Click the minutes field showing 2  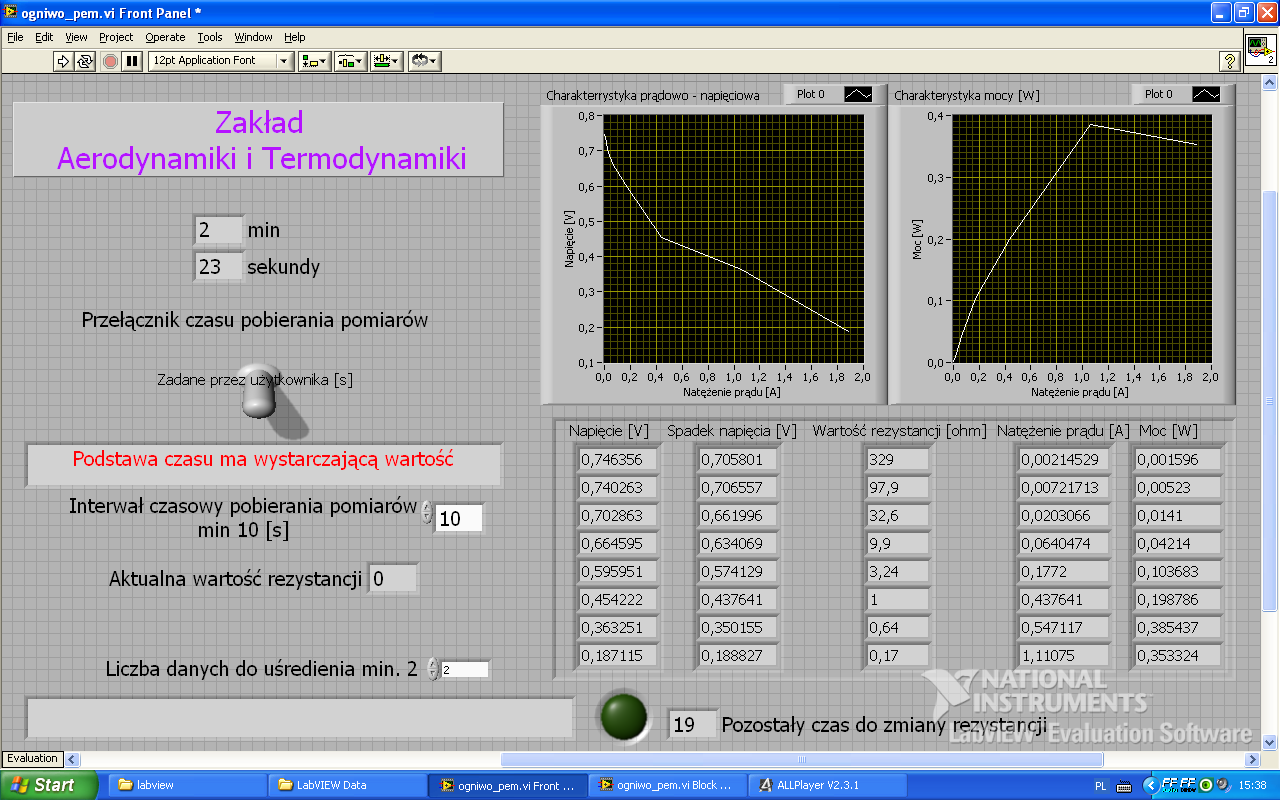[218, 230]
